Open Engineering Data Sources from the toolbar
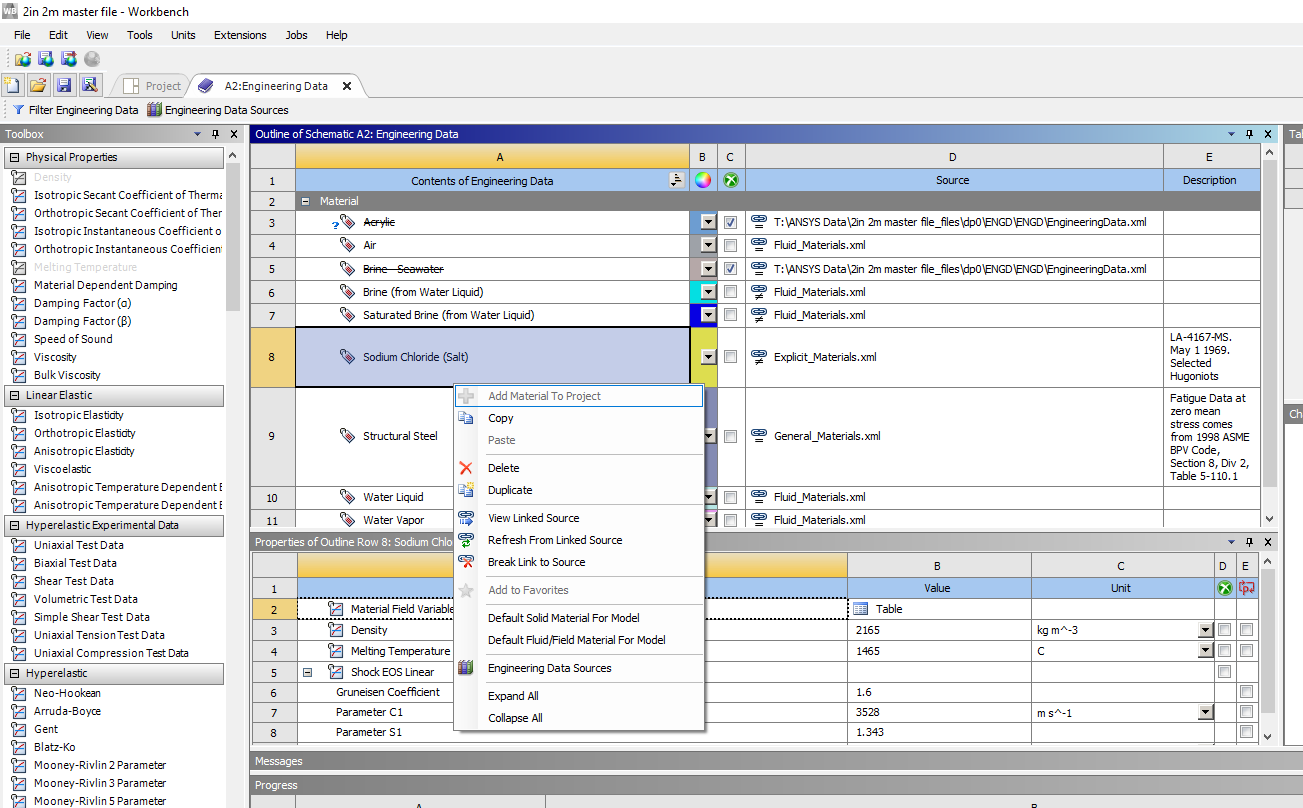Image resolution: width=1303 pixels, height=808 pixels. coord(217,110)
